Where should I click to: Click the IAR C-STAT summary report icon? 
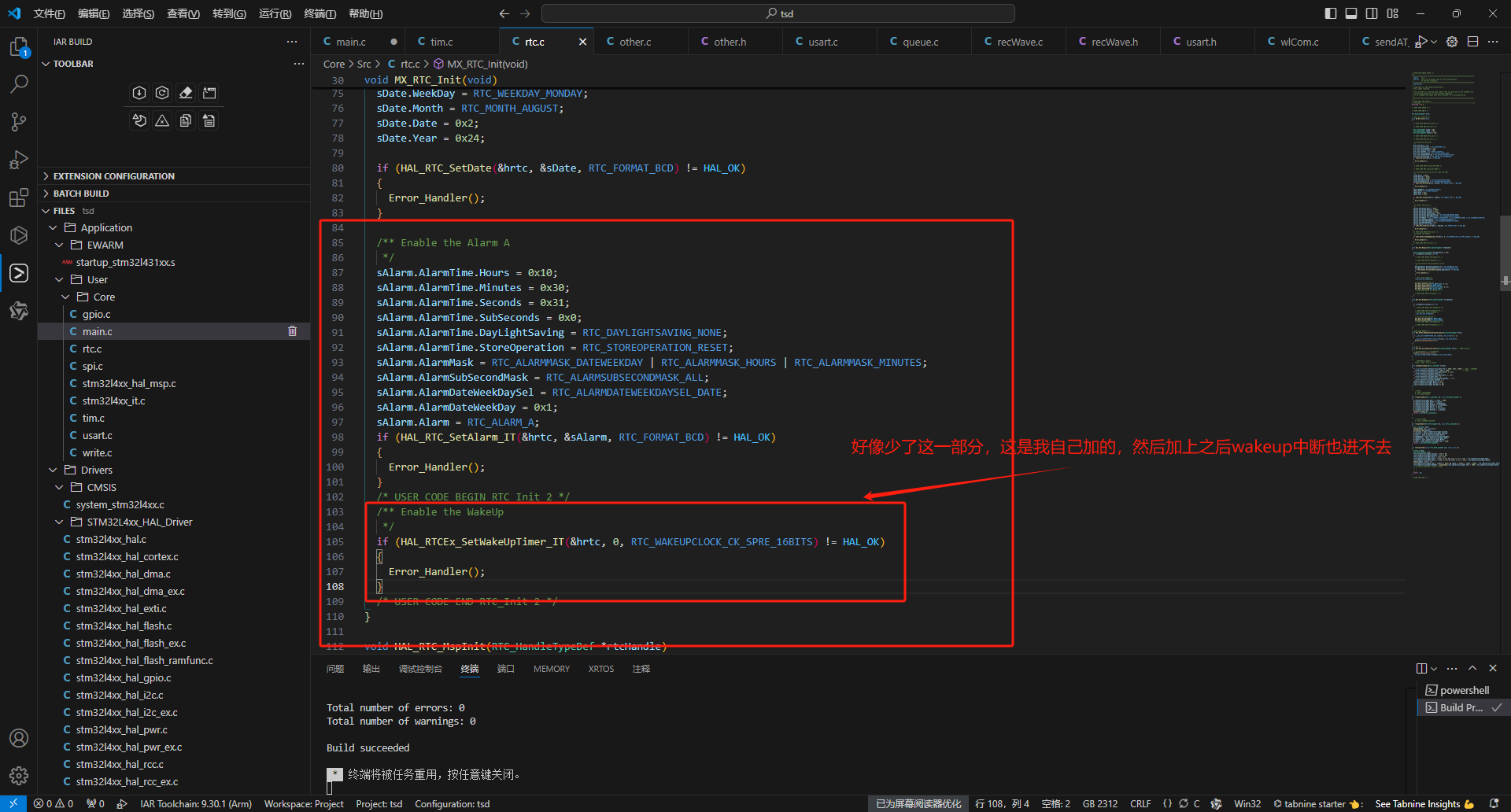click(209, 120)
